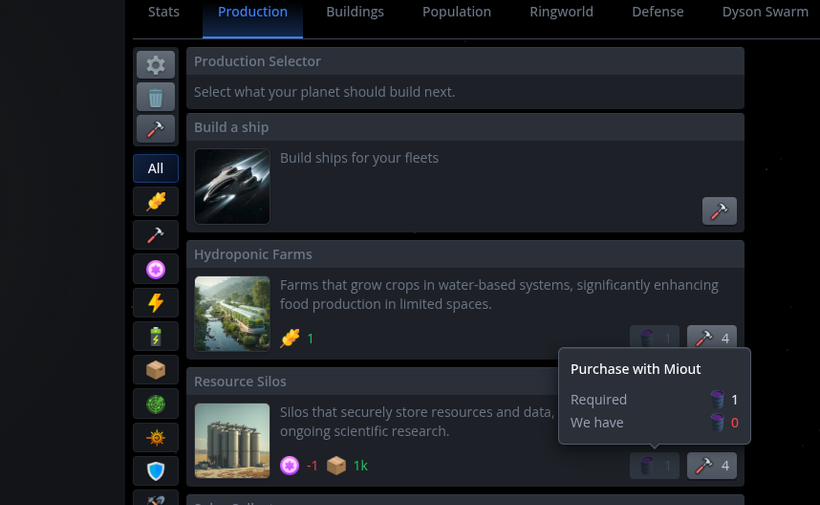Image resolution: width=820 pixels, height=505 pixels.
Task: Select the purple research filter icon
Action: 156,269
